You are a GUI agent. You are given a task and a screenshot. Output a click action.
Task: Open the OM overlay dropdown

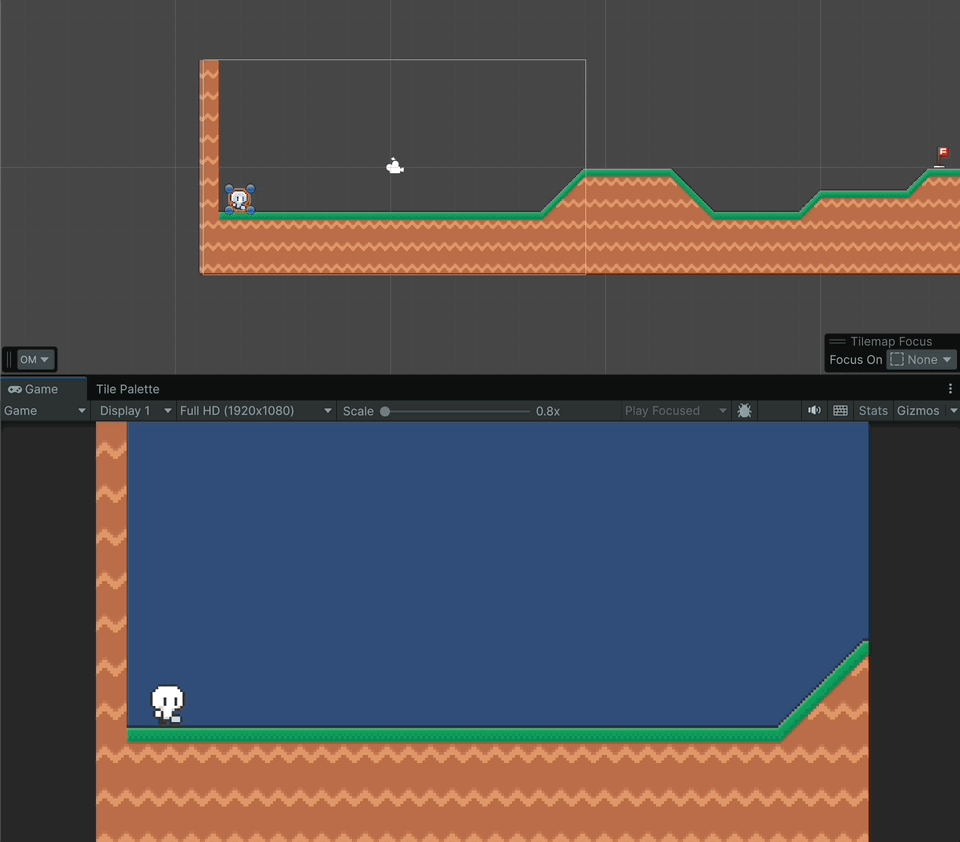pos(35,359)
